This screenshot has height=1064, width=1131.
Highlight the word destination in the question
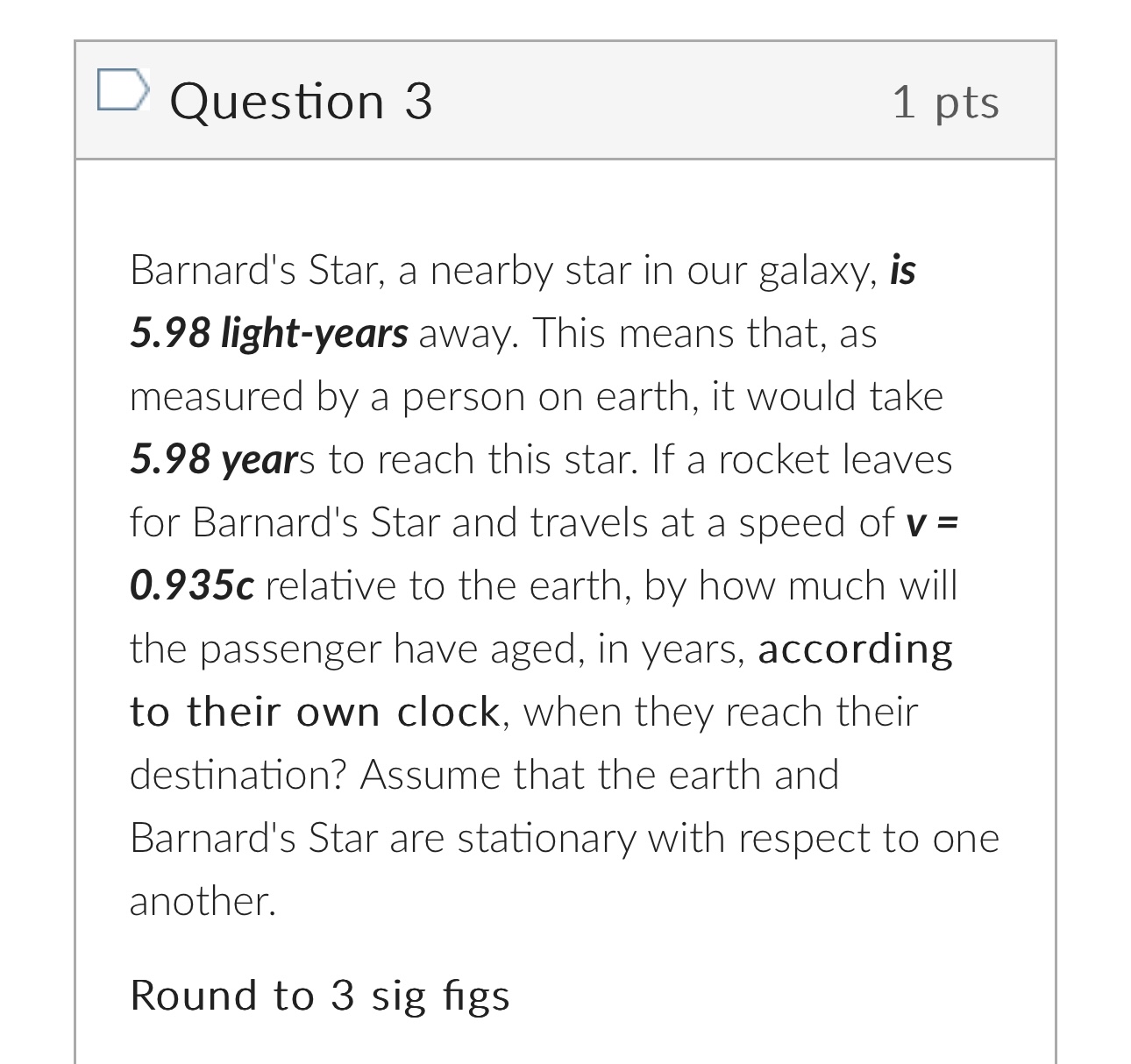point(231,774)
